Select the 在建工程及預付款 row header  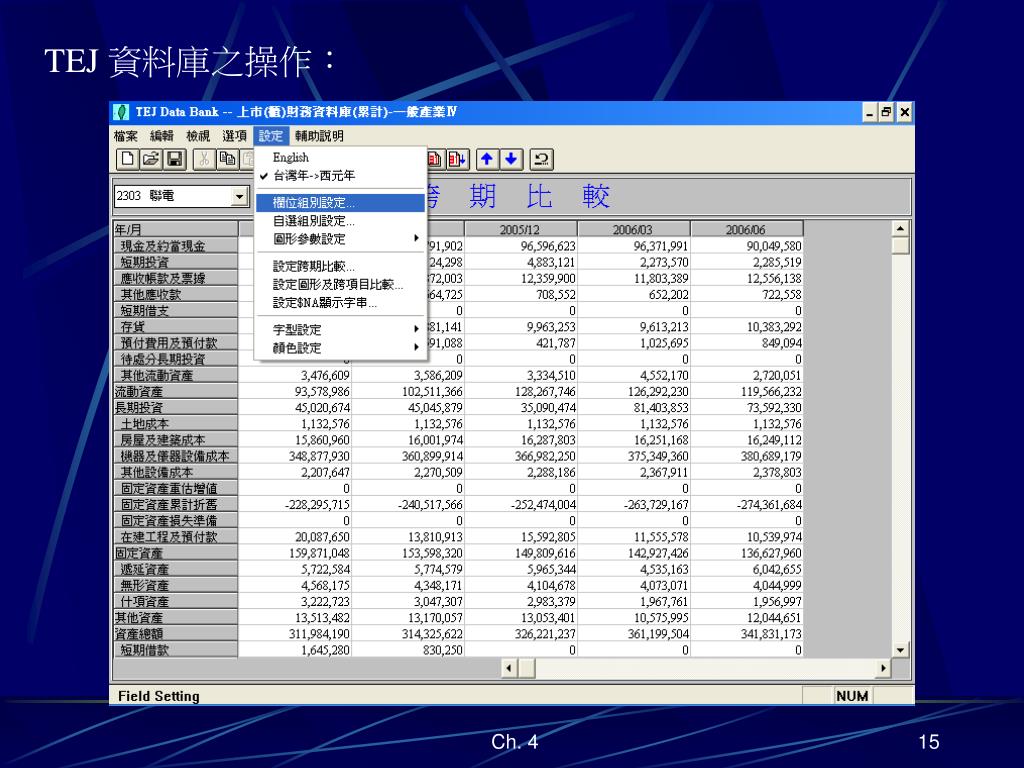click(x=176, y=537)
